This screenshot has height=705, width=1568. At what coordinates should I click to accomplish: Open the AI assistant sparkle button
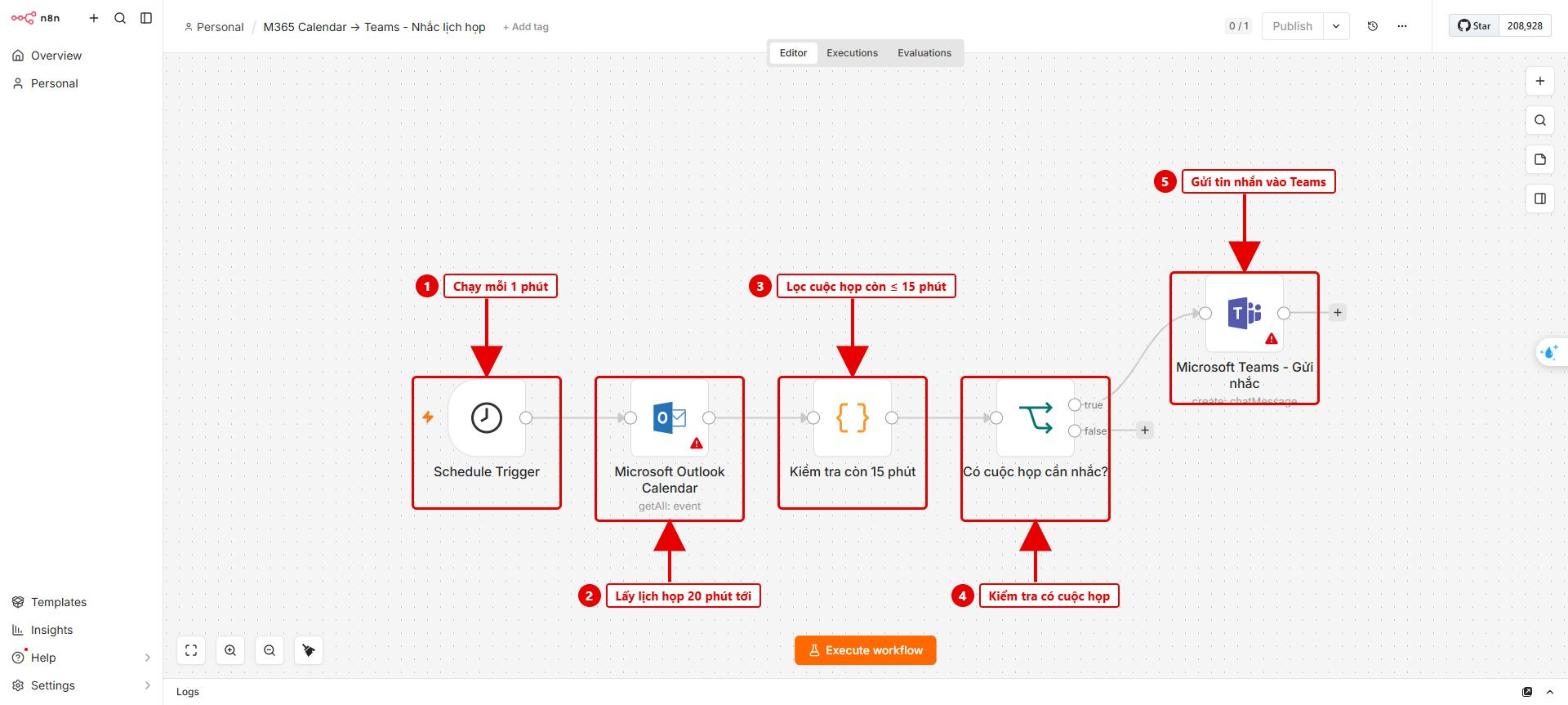pos(1550,352)
